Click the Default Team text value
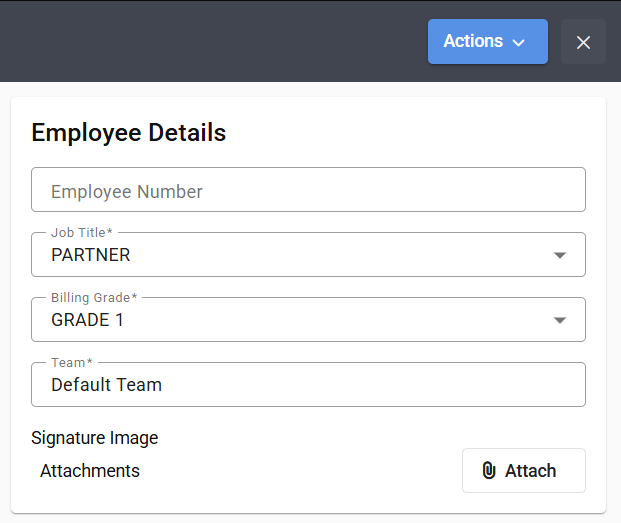The height and width of the screenshot is (523, 621). click(107, 385)
